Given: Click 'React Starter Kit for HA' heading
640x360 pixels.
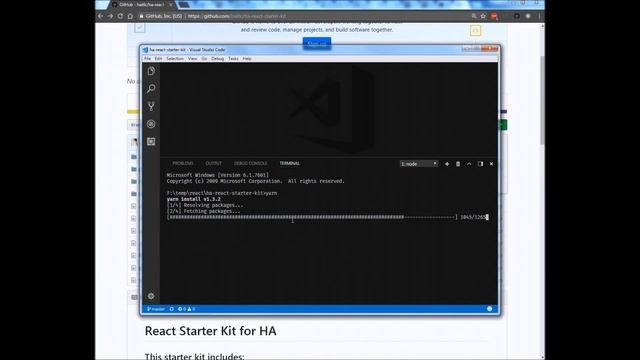Looking at the screenshot, I should tap(211, 331).
